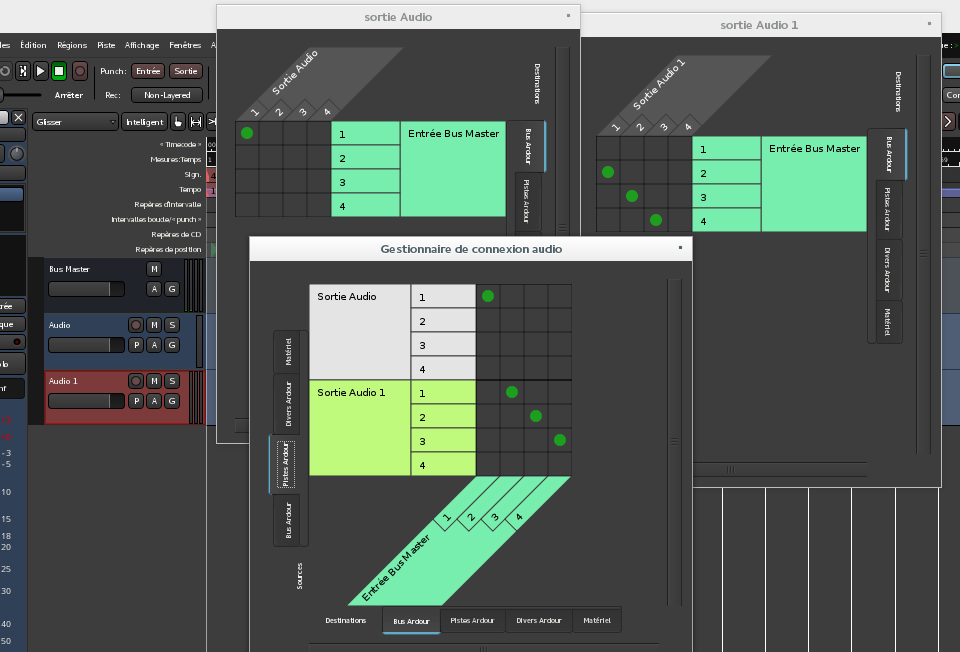This screenshot has width=960, height=652.
Task: Click the Play transport button
Action: tap(40, 71)
